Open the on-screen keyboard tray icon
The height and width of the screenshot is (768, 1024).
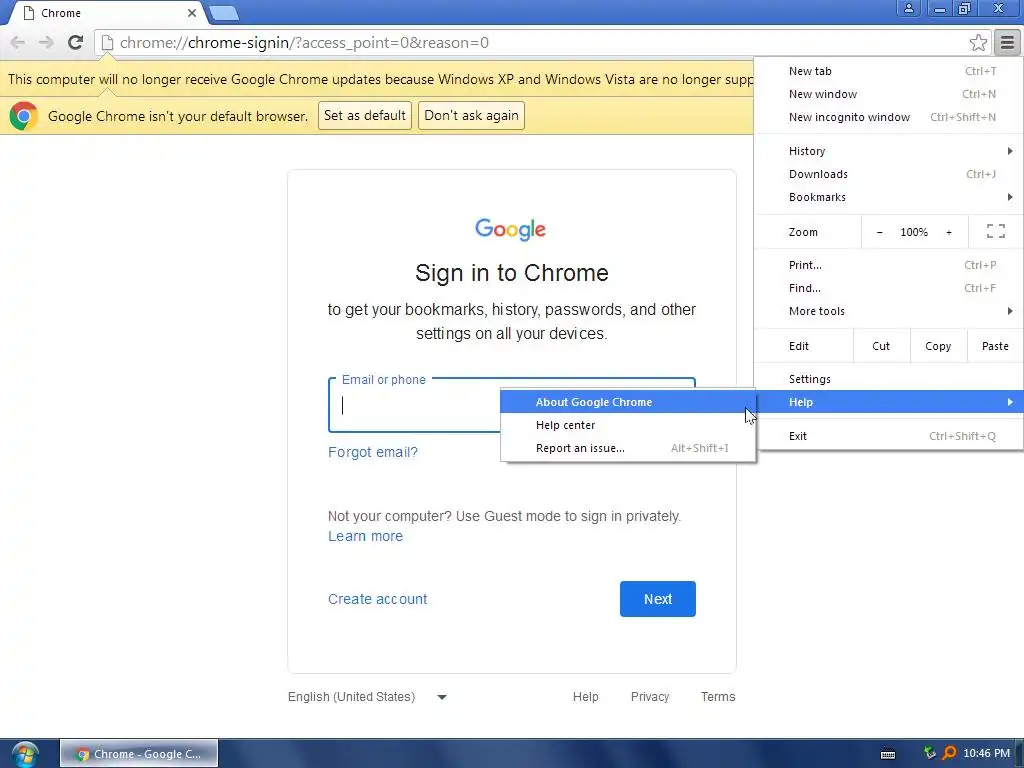tap(888, 754)
